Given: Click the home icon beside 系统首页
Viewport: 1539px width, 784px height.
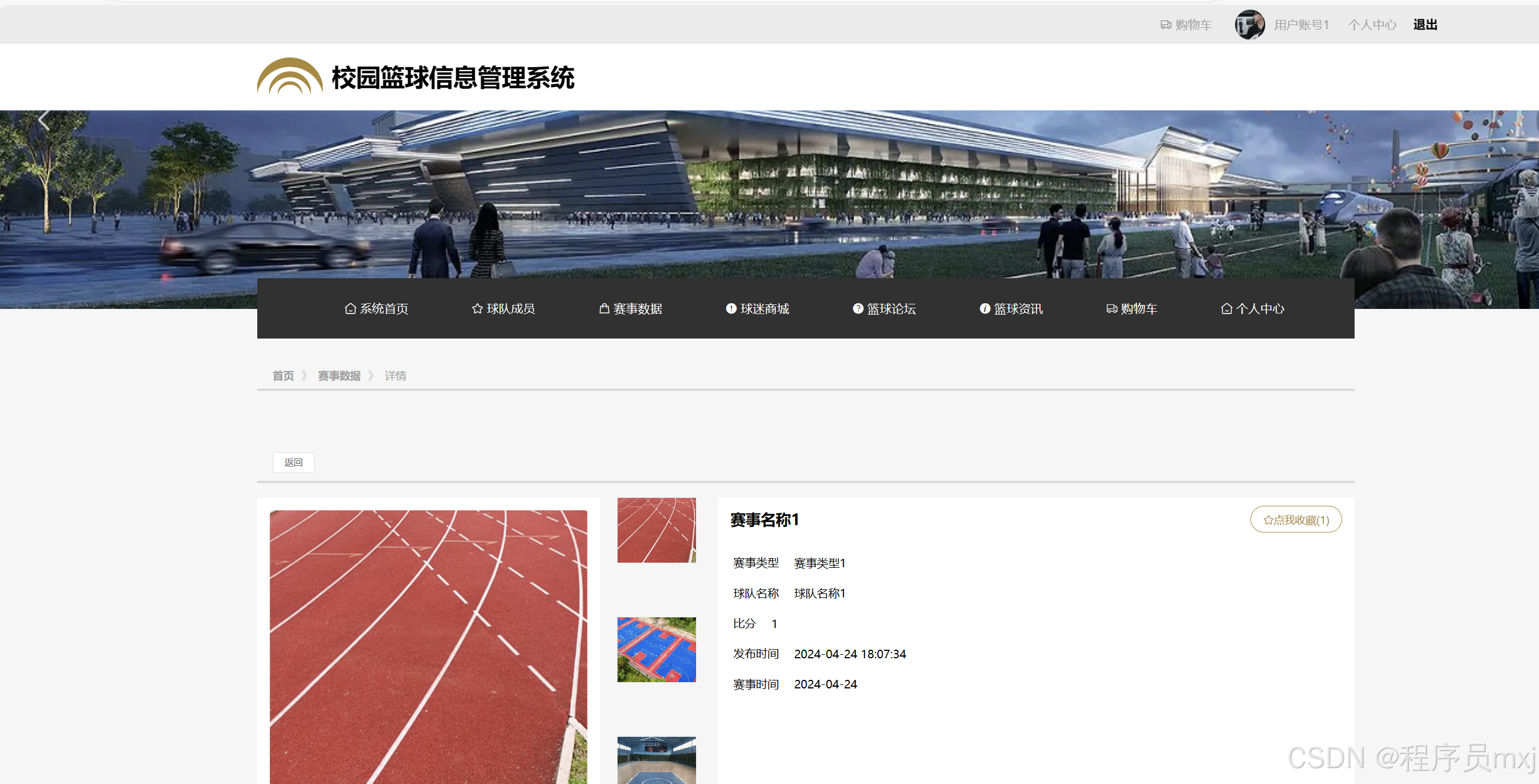Looking at the screenshot, I should click(x=351, y=308).
